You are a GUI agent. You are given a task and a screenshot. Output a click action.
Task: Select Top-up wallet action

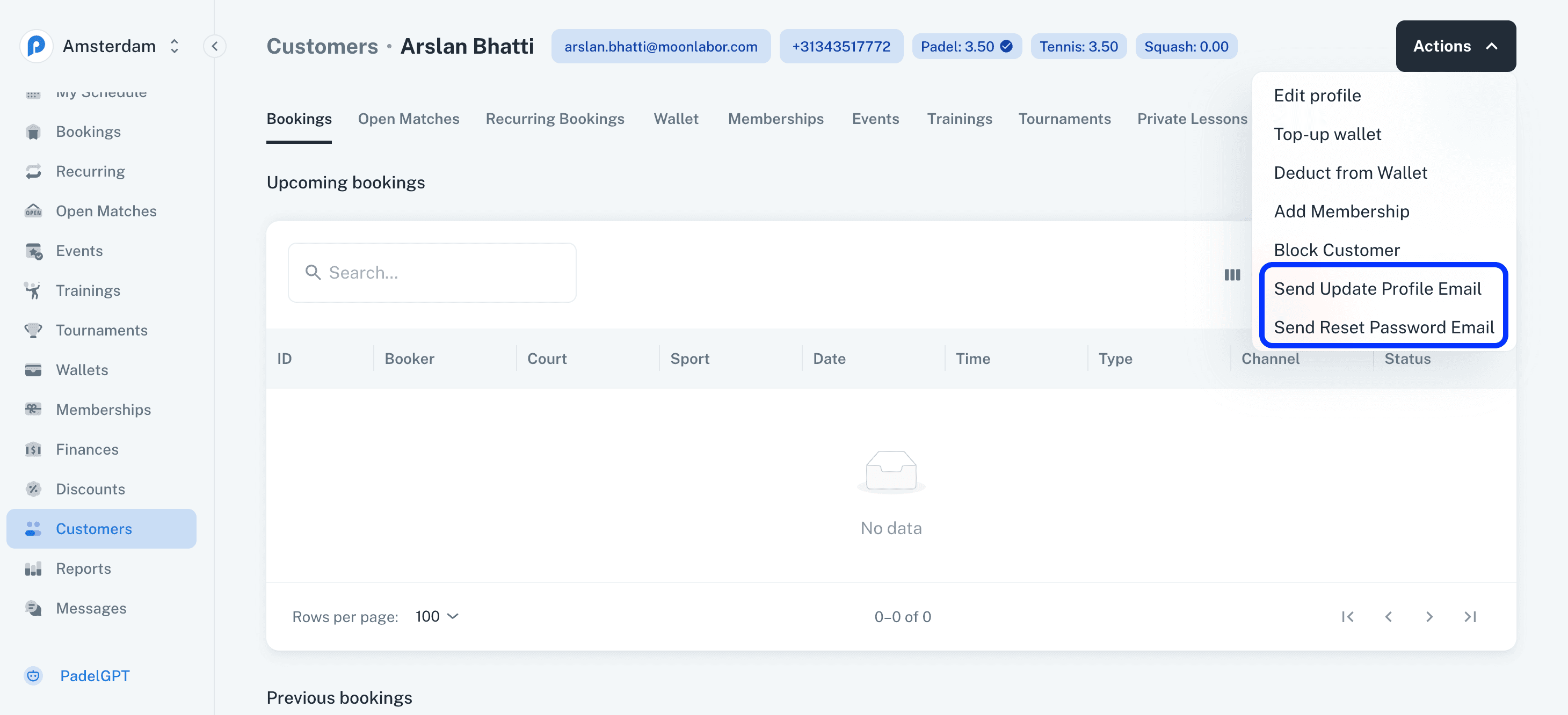click(1327, 134)
